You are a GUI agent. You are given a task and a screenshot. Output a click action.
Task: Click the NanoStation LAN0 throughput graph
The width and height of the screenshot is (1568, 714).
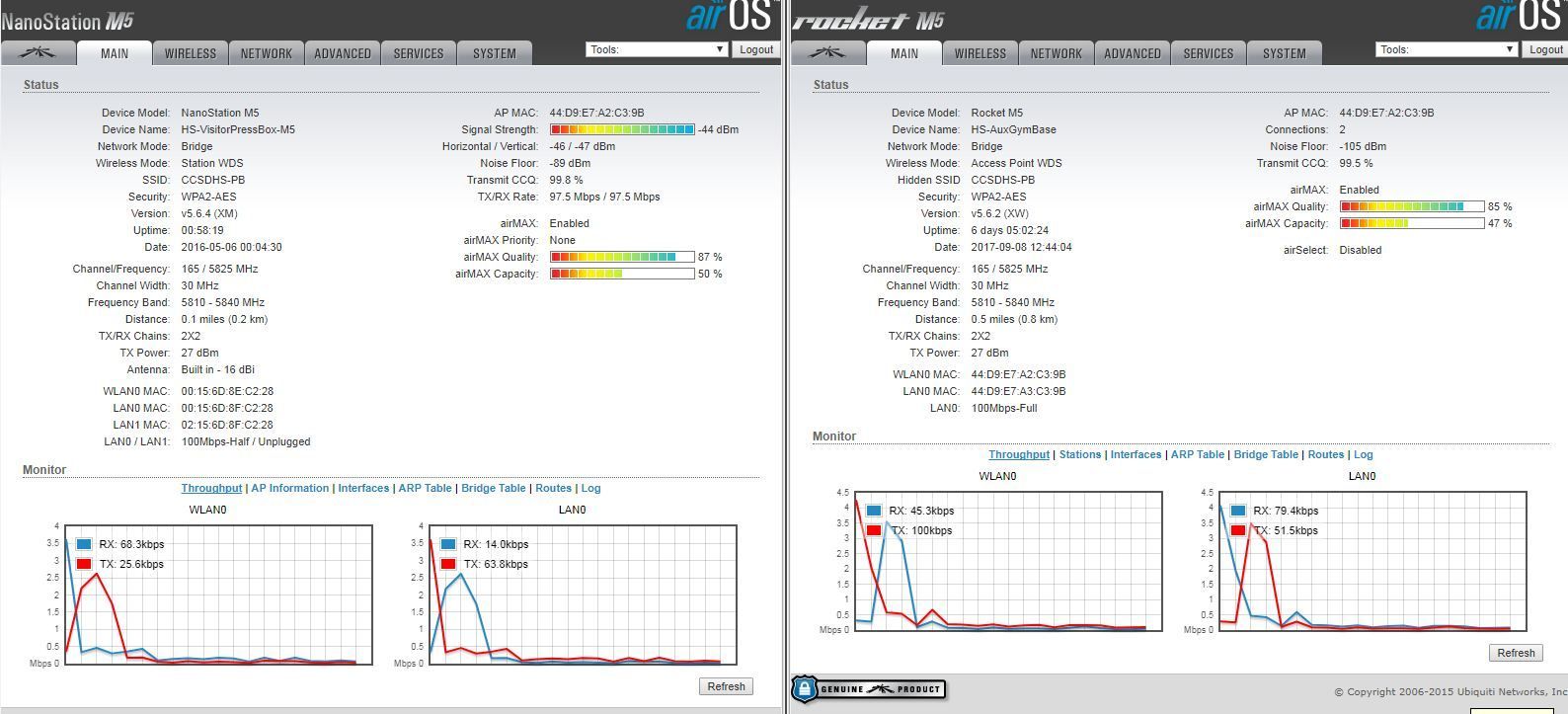click(x=583, y=595)
